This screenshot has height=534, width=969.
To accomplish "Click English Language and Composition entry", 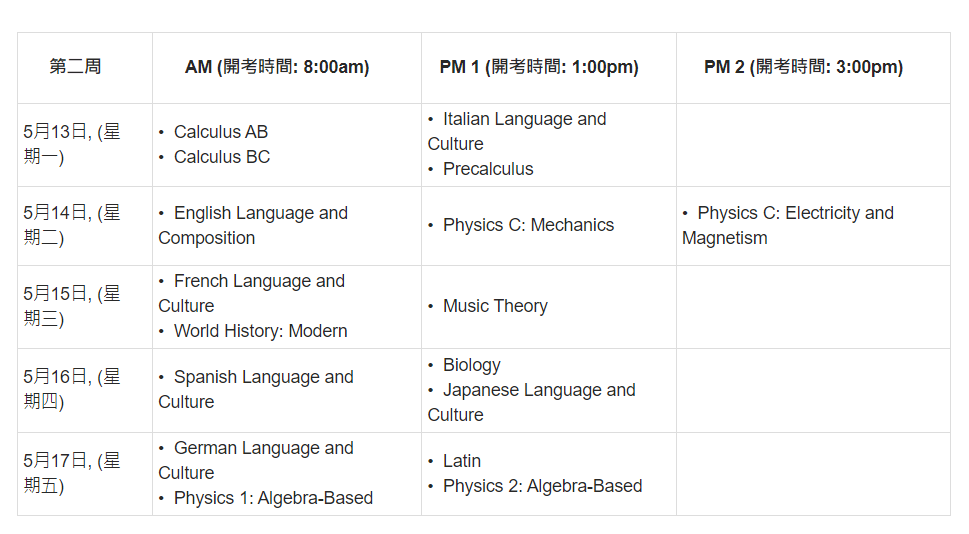I will [x=260, y=214].
